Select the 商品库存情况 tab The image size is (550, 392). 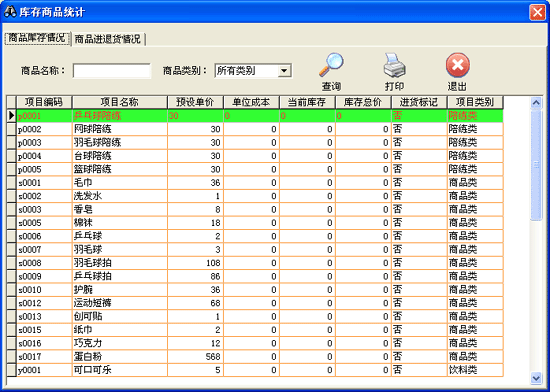tap(37, 38)
